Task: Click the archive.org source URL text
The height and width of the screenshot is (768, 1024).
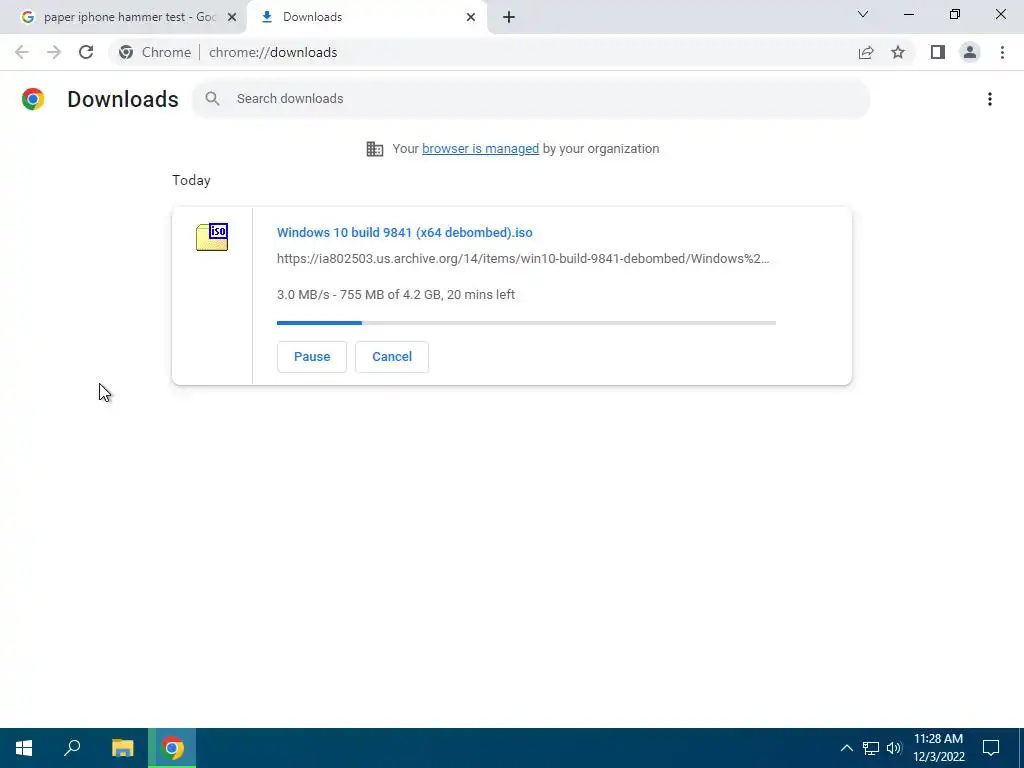Action: [523, 259]
